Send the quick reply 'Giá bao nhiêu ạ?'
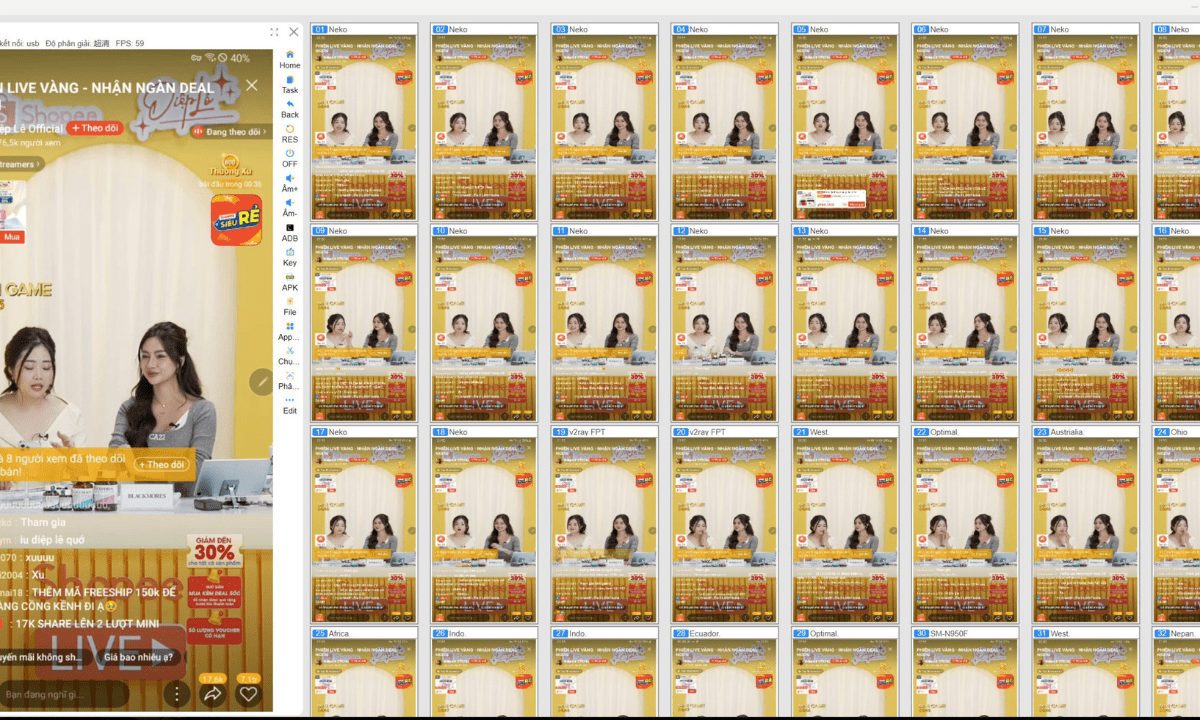1200x720 pixels. pos(139,657)
